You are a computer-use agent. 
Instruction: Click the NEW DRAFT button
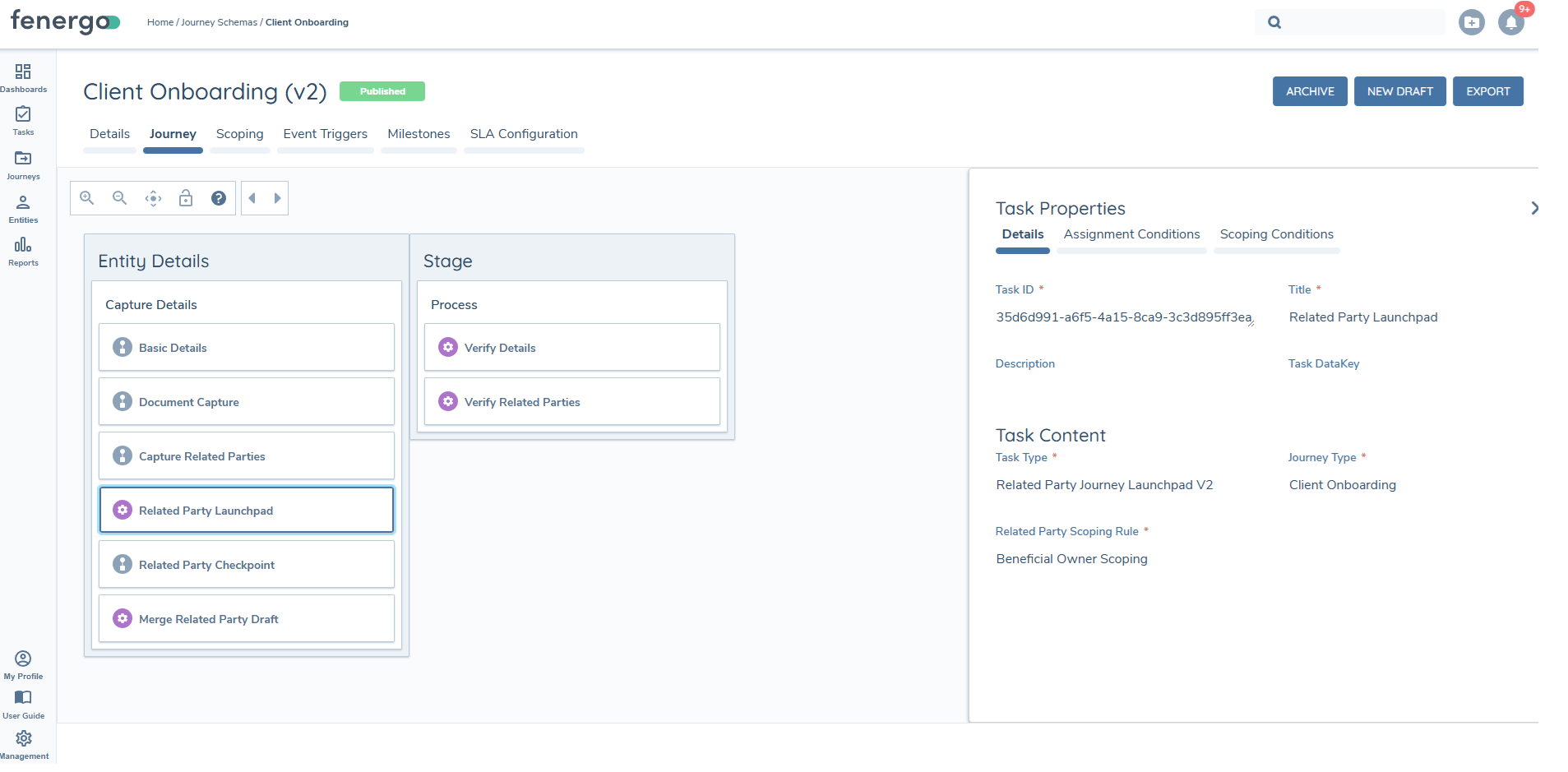tap(1399, 90)
